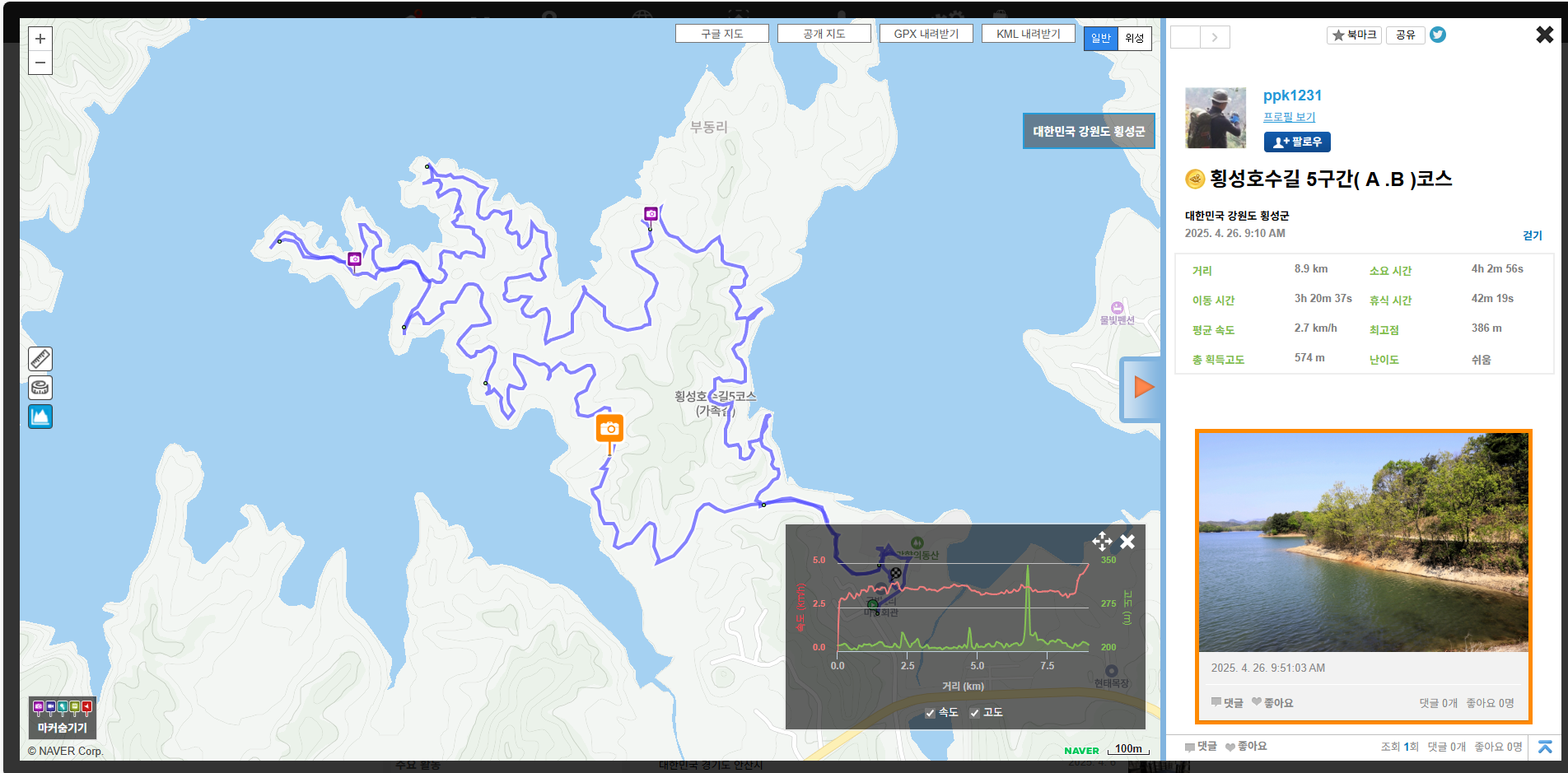Click average speed value 2.7 km/h
Image resolution: width=1568 pixels, height=773 pixels.
(1315, 328)
